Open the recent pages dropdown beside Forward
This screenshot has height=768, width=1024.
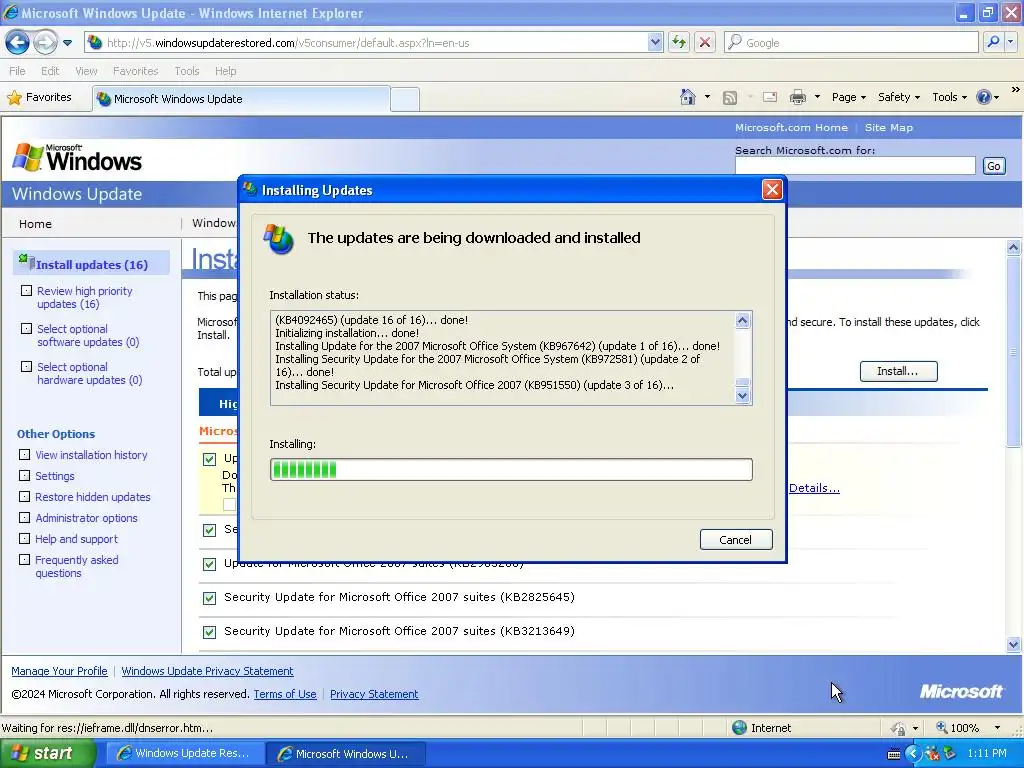(67, 43)
